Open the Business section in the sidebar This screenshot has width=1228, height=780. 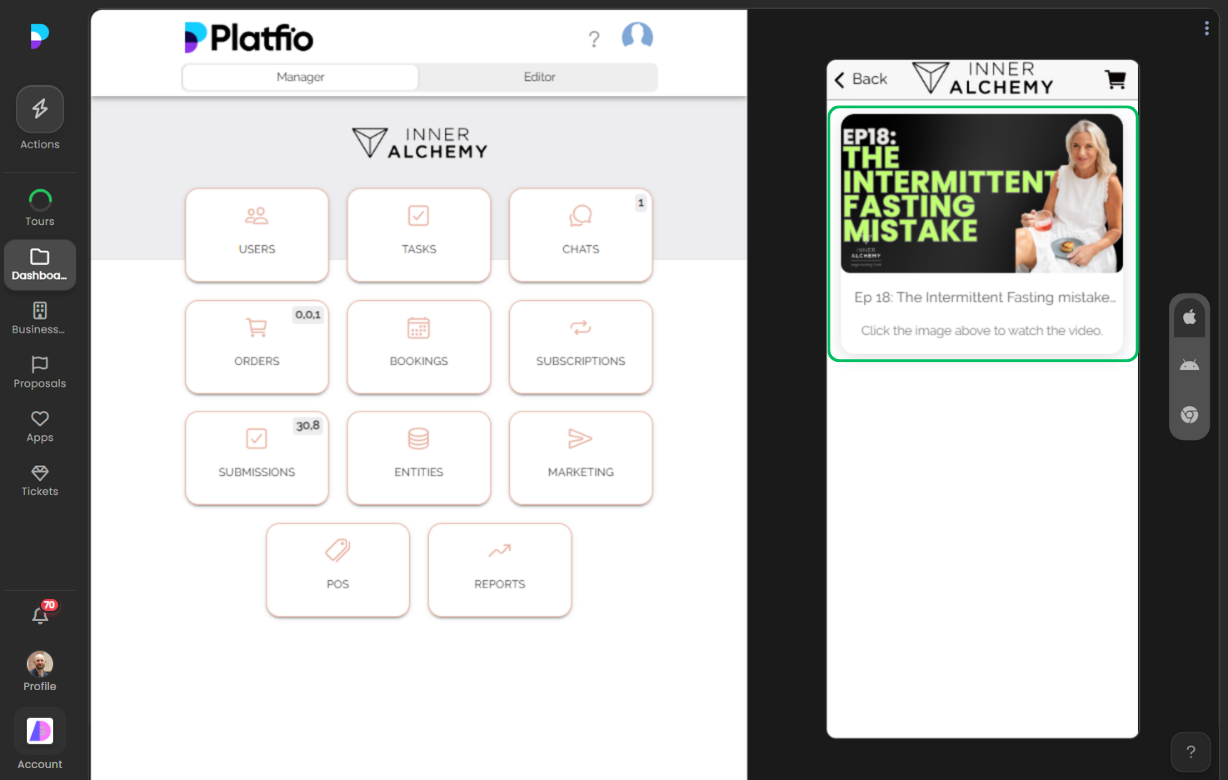[39, 318]
